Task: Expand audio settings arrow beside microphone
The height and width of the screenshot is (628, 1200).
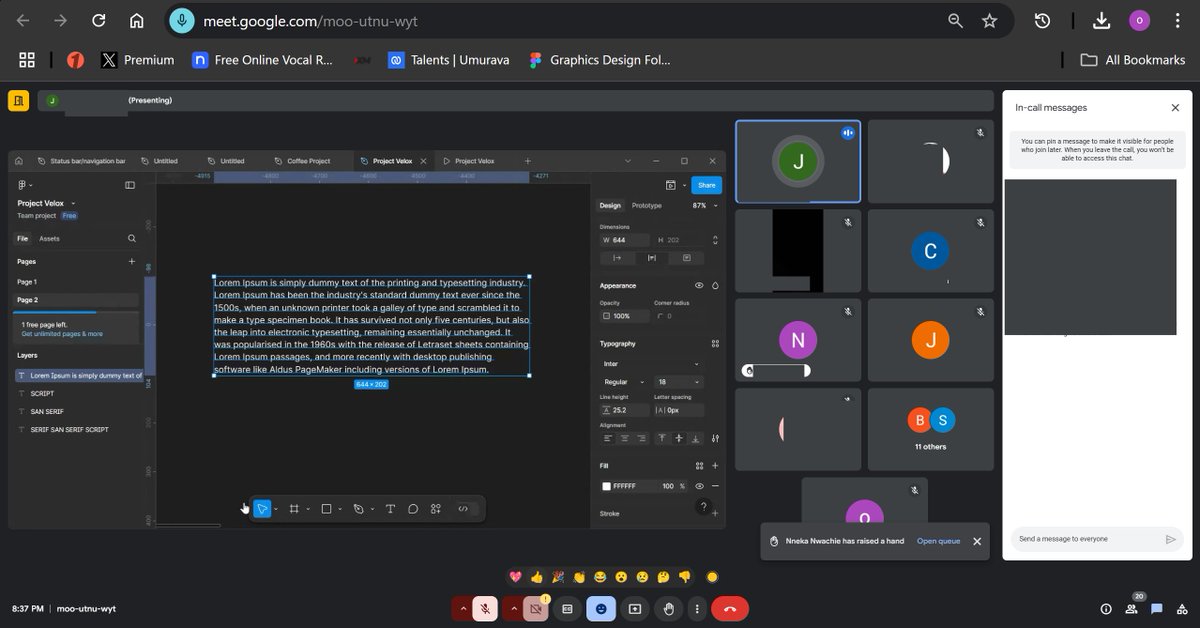Action: 462,608
